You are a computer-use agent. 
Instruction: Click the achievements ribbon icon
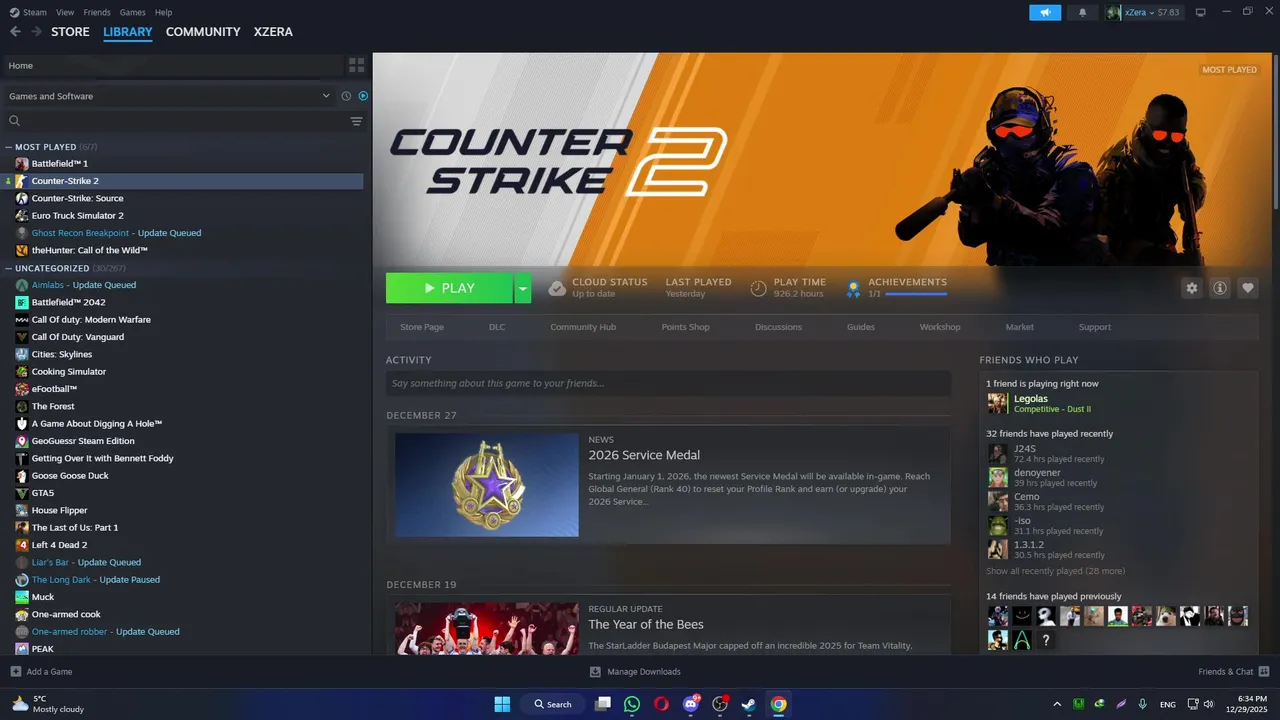pyautogui.click(x=853, y=288)
